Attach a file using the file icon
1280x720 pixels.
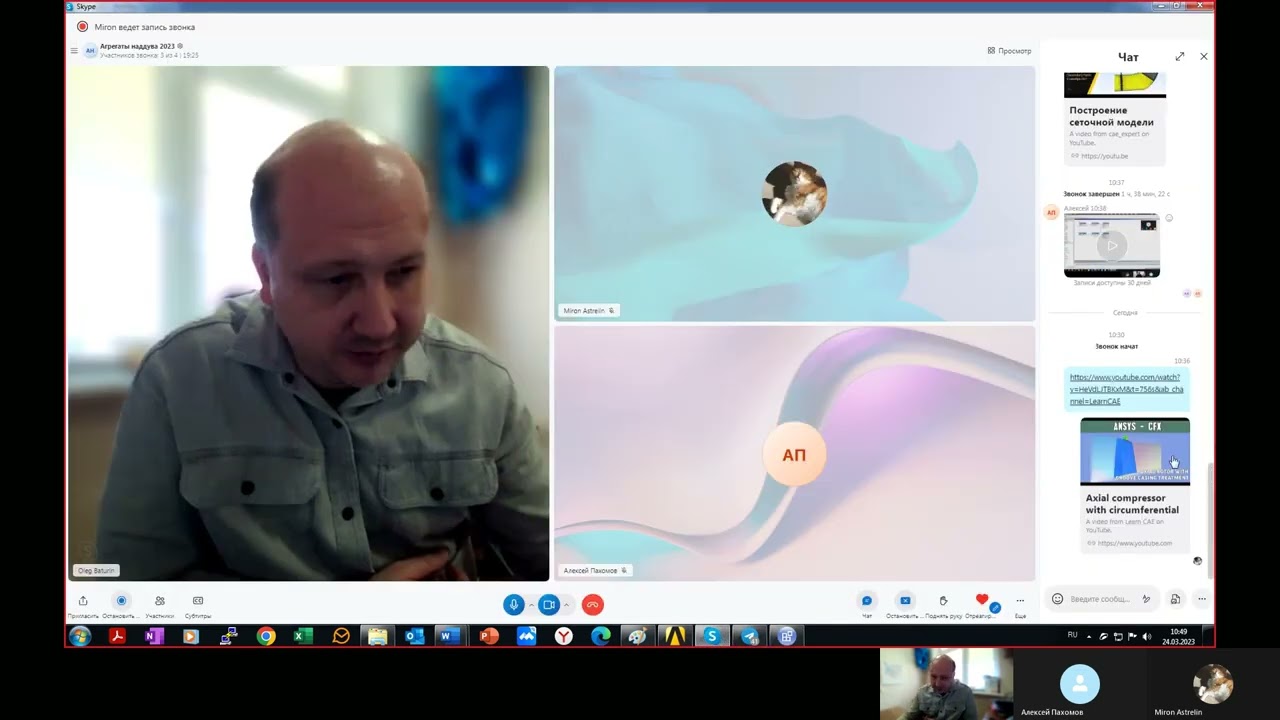(x=1175, y=599)
